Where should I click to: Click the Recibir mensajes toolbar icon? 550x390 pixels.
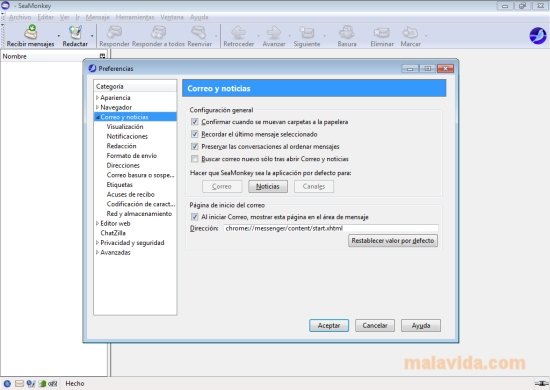coord(31,32)
